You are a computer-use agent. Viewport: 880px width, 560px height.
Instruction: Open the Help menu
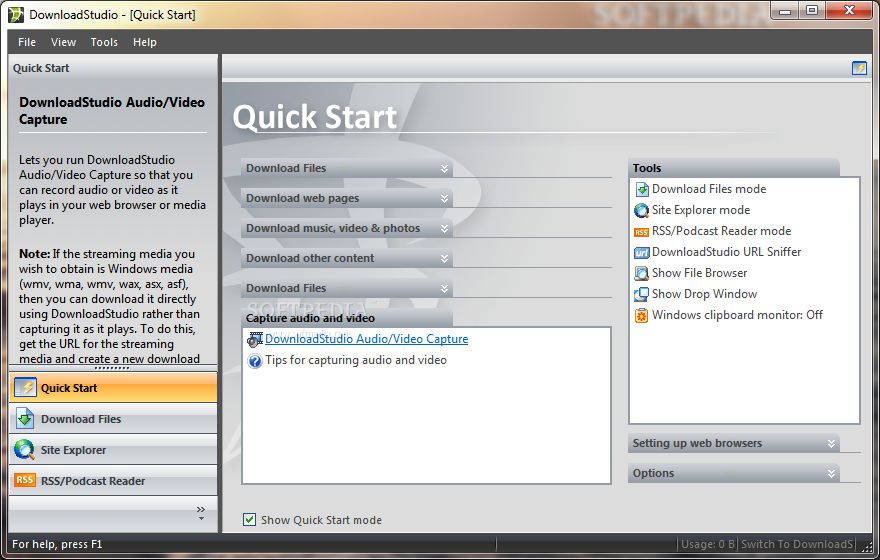pos(145,42)
